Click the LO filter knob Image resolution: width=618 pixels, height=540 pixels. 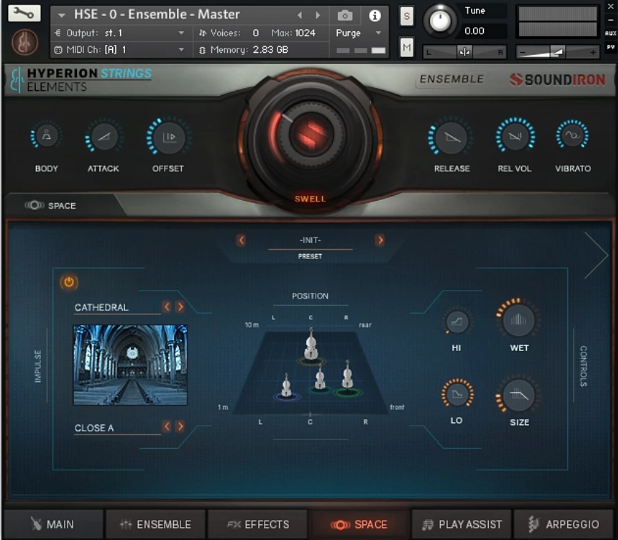[x=457, y=394]
